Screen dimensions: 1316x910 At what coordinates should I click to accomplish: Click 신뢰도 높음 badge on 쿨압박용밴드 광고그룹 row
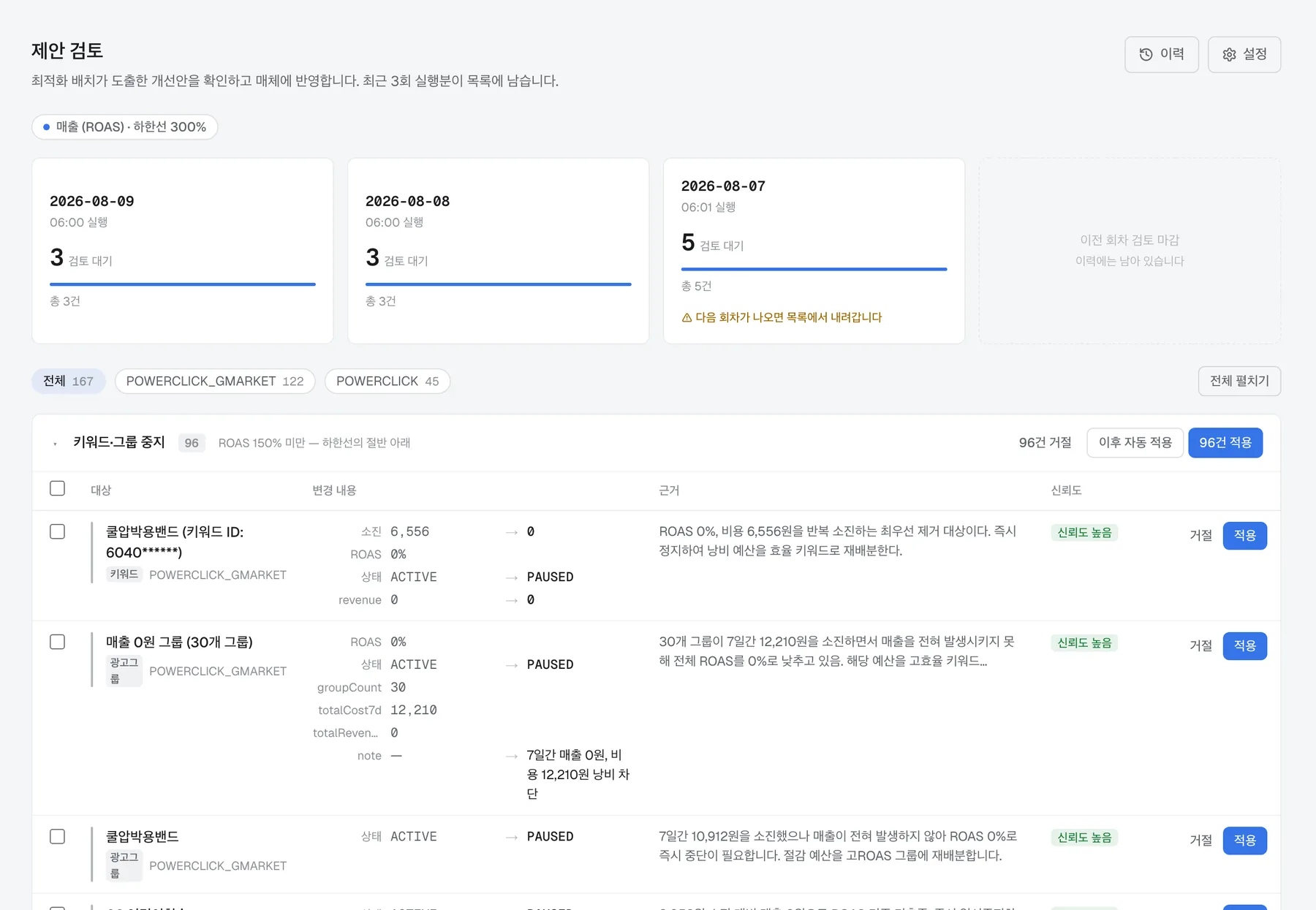pyautogui.click(x=1084, y=838)
